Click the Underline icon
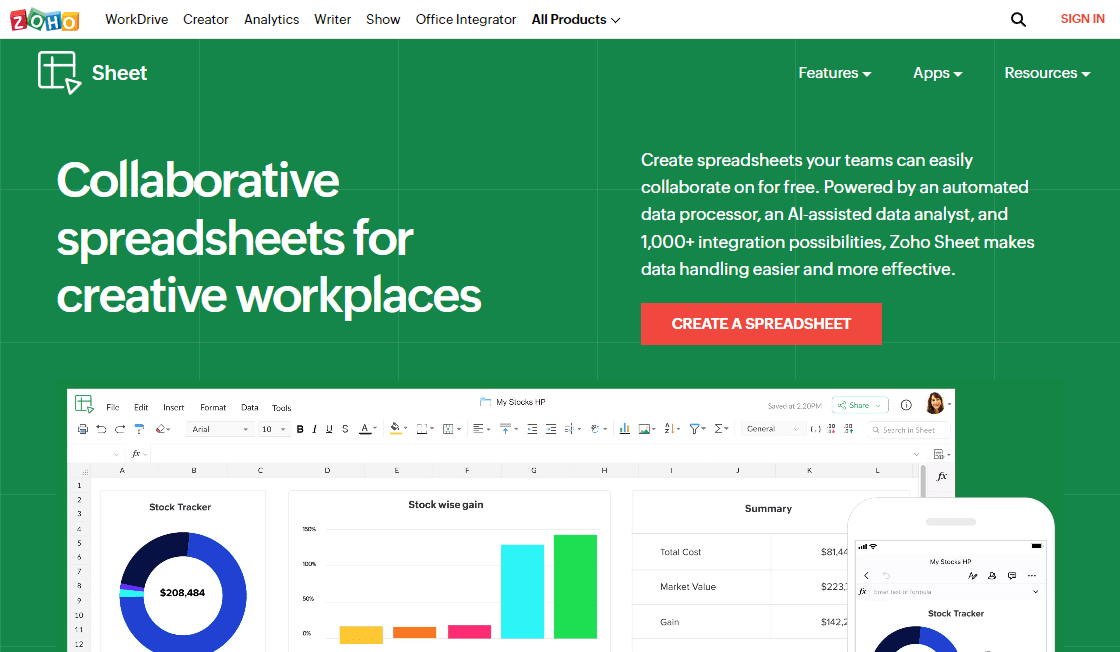 coord(328,428)
